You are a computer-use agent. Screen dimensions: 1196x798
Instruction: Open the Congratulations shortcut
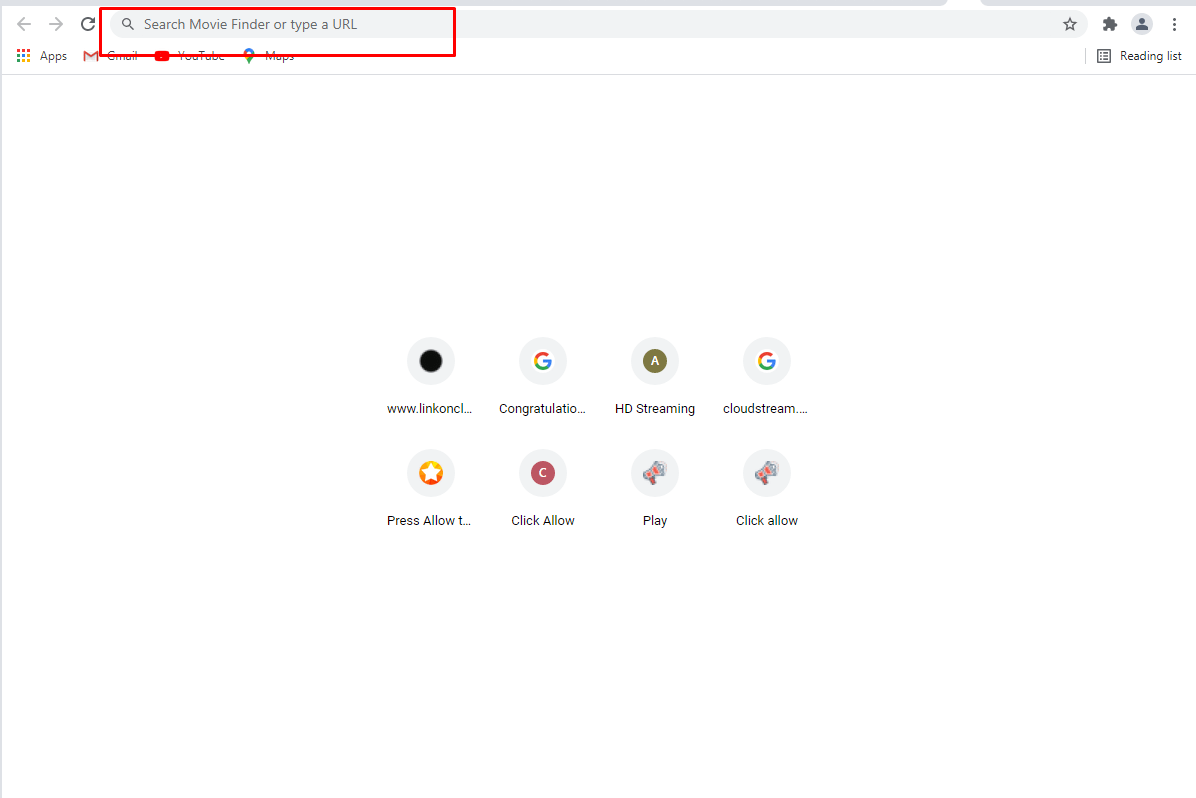click(x=542, y=375)
